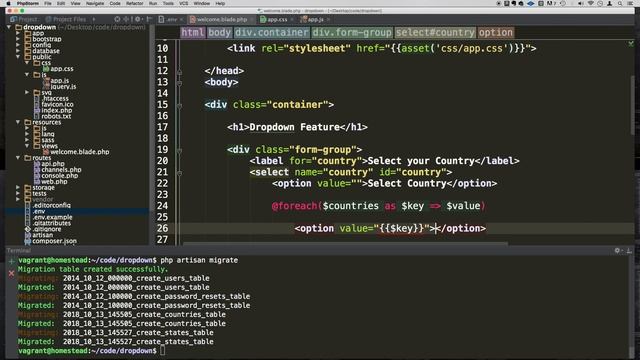Click the macOS volume icon
The width and height of the screenshot is (640, 360).
point(580,4)
